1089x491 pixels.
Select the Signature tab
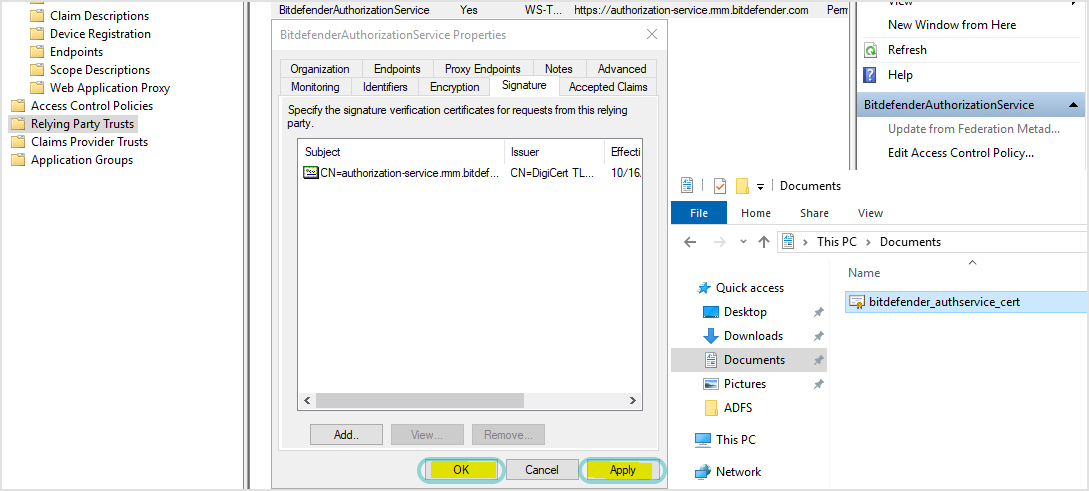tap(524, 85)
